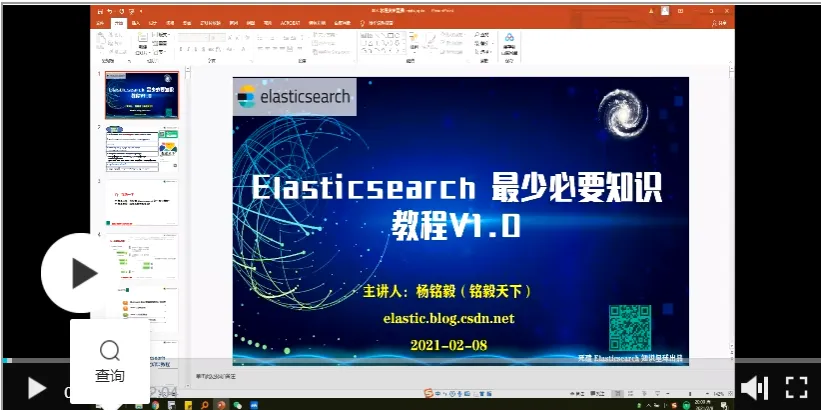821x410 pixels.
Task: Click the Find (查找) button in the Editing group
Action: [x=481, y=35]
